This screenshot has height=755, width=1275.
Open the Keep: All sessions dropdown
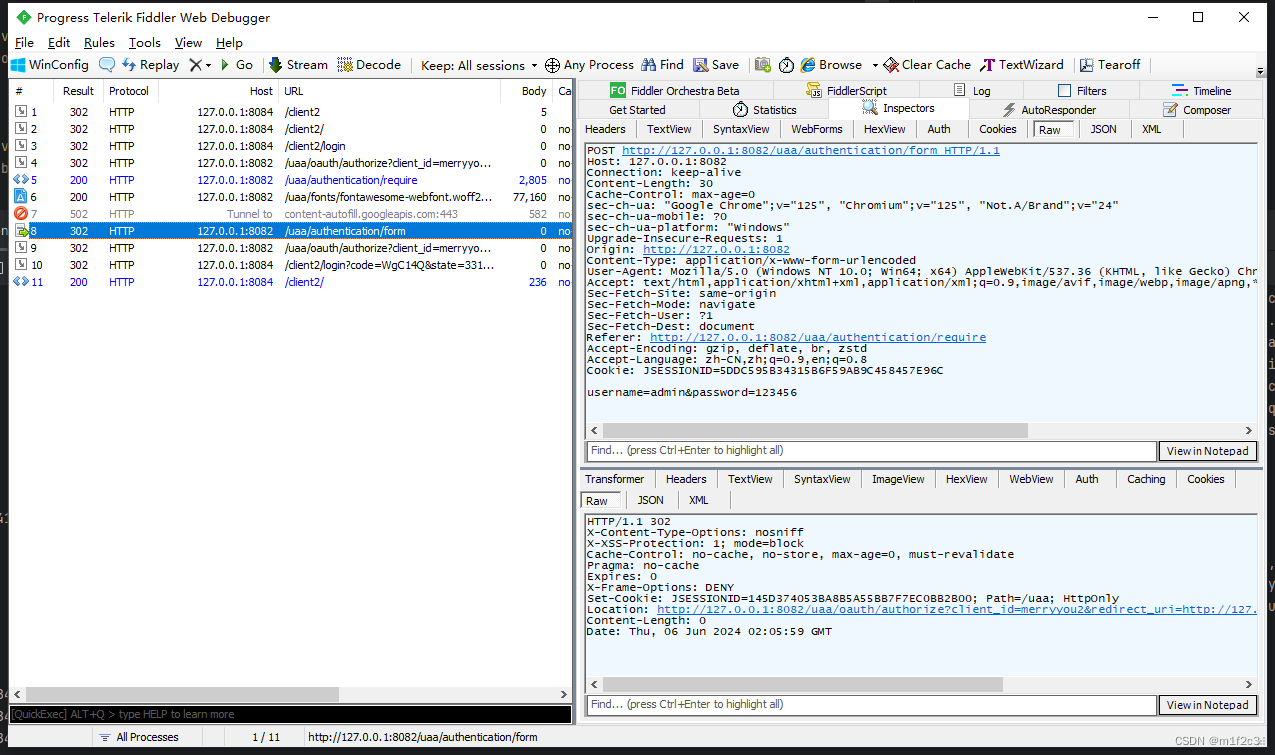pos(479,65)
